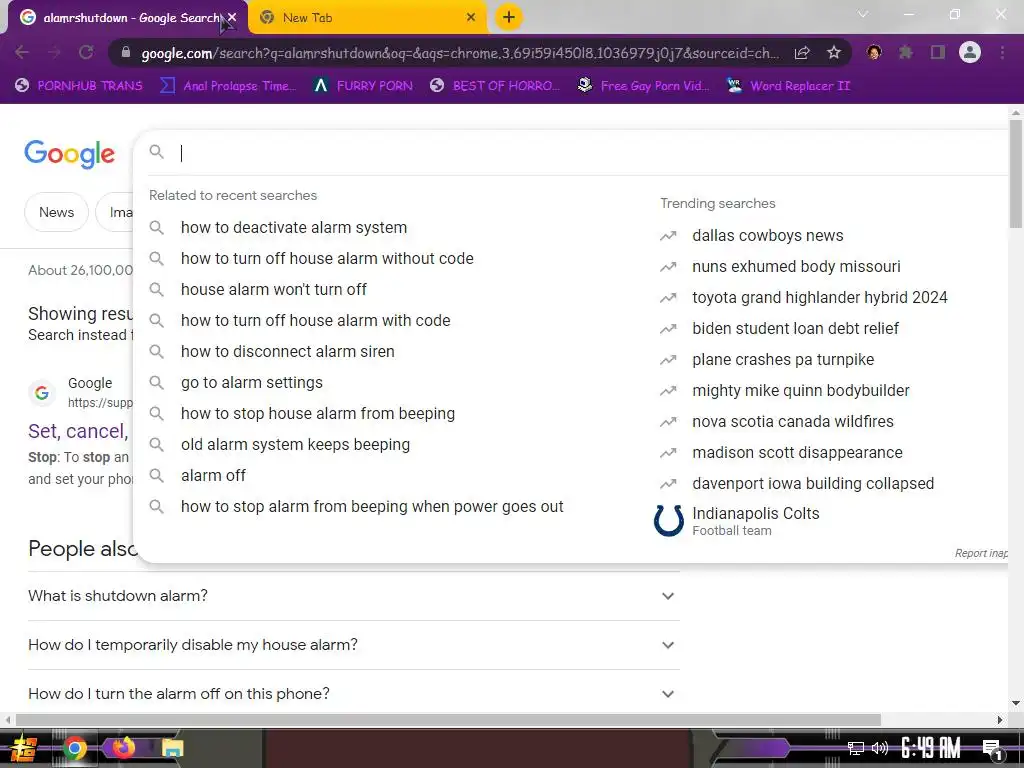The width and height of the screenshot is (1024, 768).
Task: Pick suggestion 'go to alarm settings'
Action: point(251,383)
